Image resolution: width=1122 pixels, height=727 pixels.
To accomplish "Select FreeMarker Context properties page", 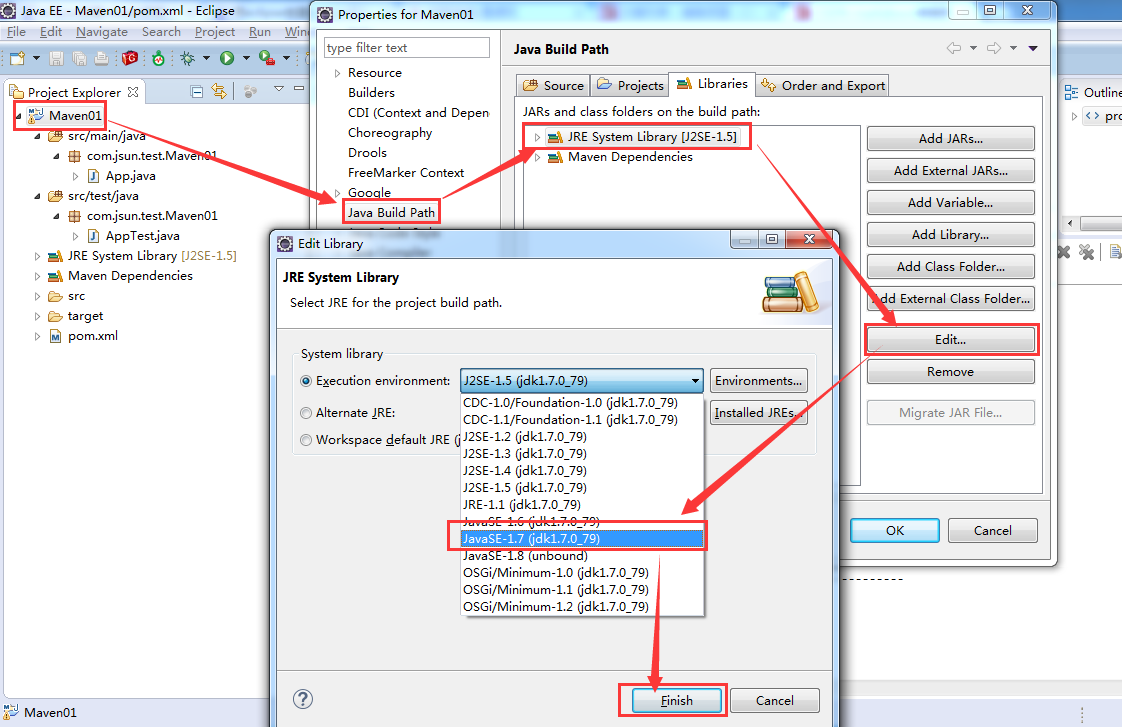I will point(406,172).
